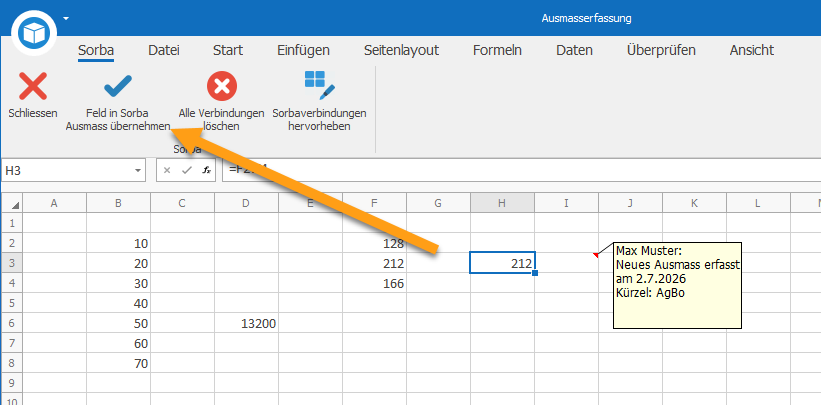Click cell B5 containing 40
Viewport: 821px width, 405px height.
pyautogui.click(x=118, y=303)
